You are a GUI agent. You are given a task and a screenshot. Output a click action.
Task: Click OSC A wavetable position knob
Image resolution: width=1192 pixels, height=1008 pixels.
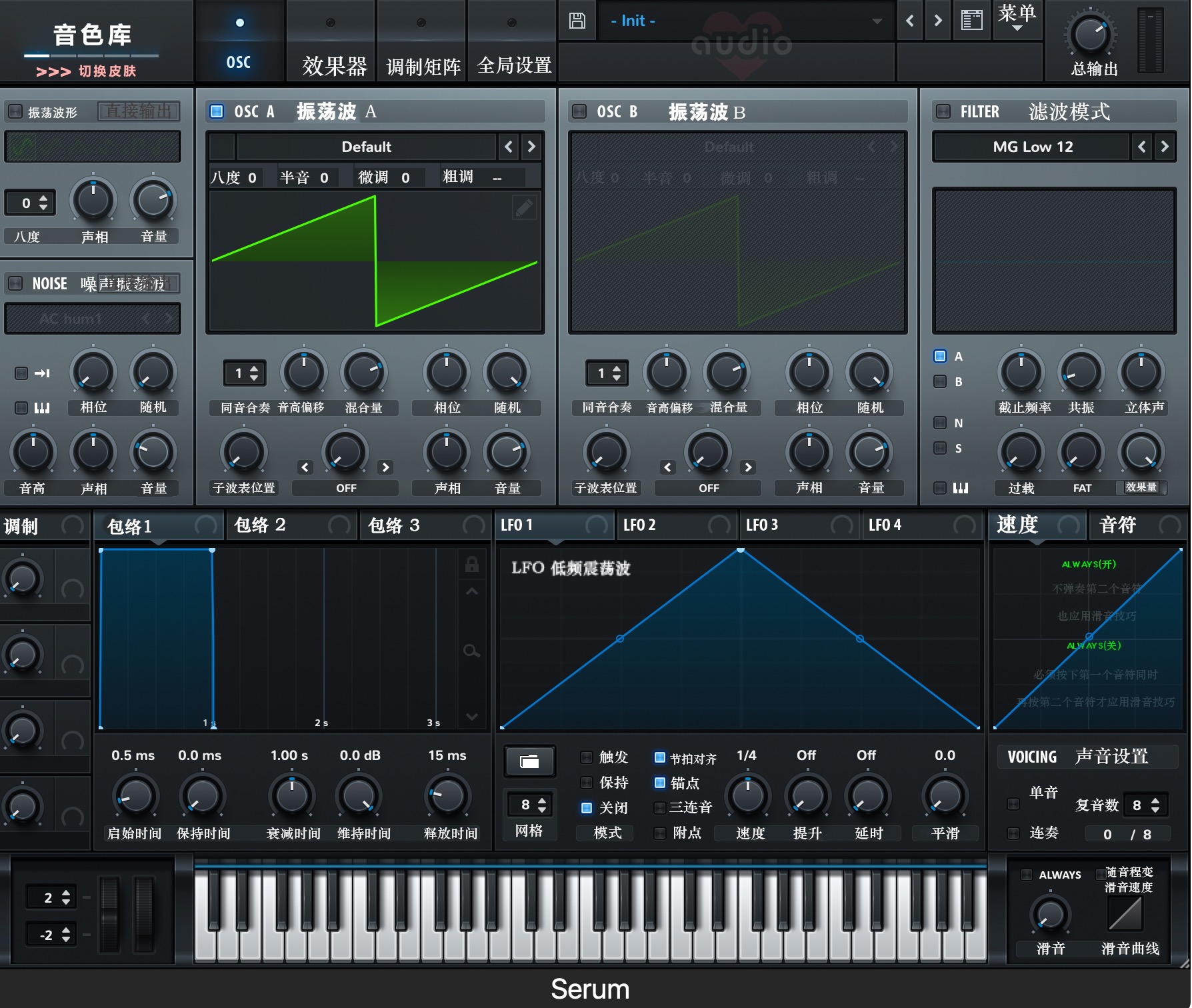click(243, 452)
